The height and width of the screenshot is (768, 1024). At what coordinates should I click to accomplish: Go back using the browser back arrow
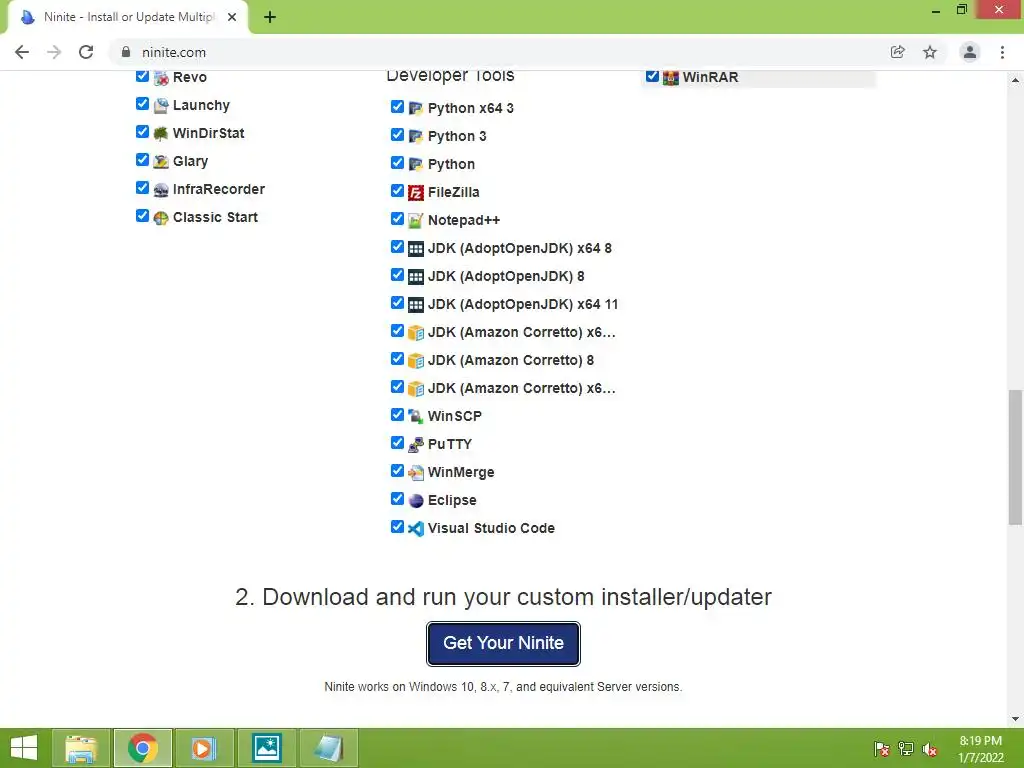tap(22, 52)
